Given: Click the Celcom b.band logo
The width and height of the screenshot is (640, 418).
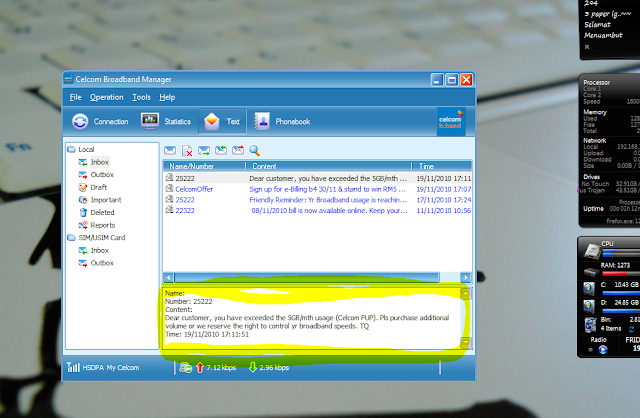Looking at the screenshot, I should coord(450,121).
